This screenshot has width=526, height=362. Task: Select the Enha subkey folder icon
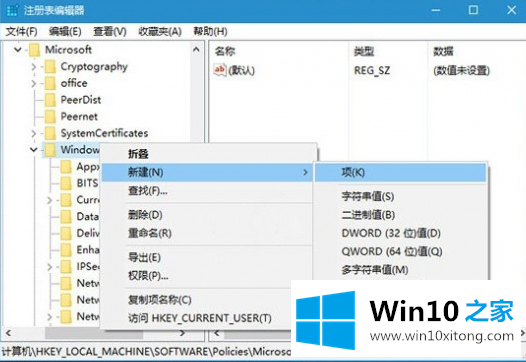coord(66,250)
